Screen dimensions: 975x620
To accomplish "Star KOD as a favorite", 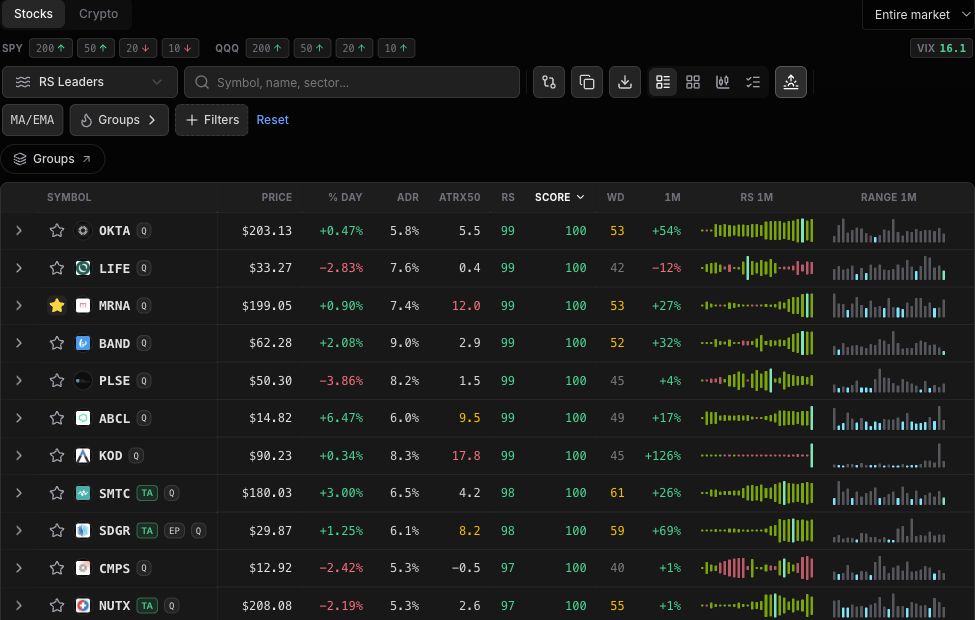I will coord(57,455).
